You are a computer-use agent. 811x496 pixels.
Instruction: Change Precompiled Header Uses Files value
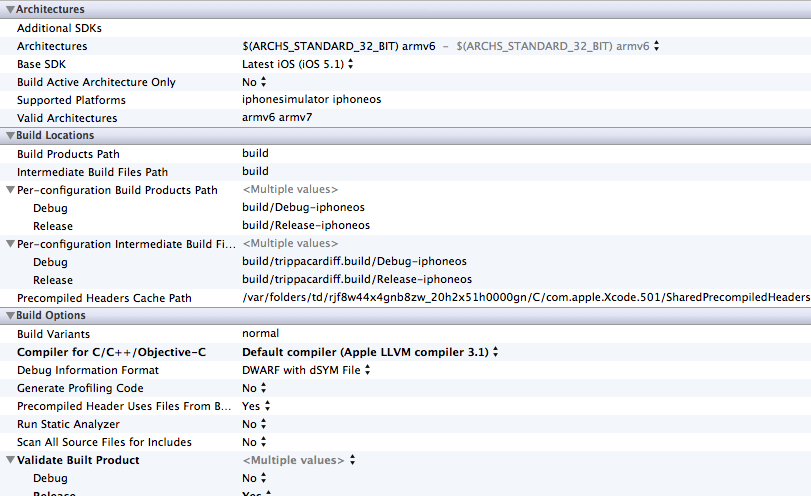(256, 406)
